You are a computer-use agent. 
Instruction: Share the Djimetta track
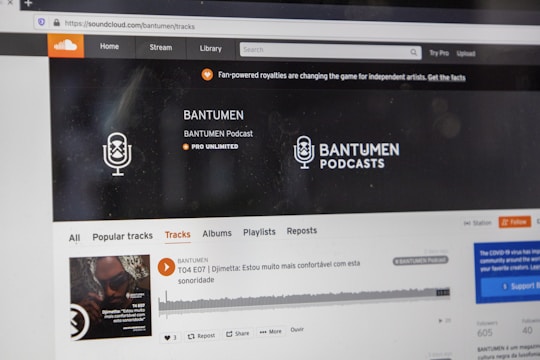[237, 333]
